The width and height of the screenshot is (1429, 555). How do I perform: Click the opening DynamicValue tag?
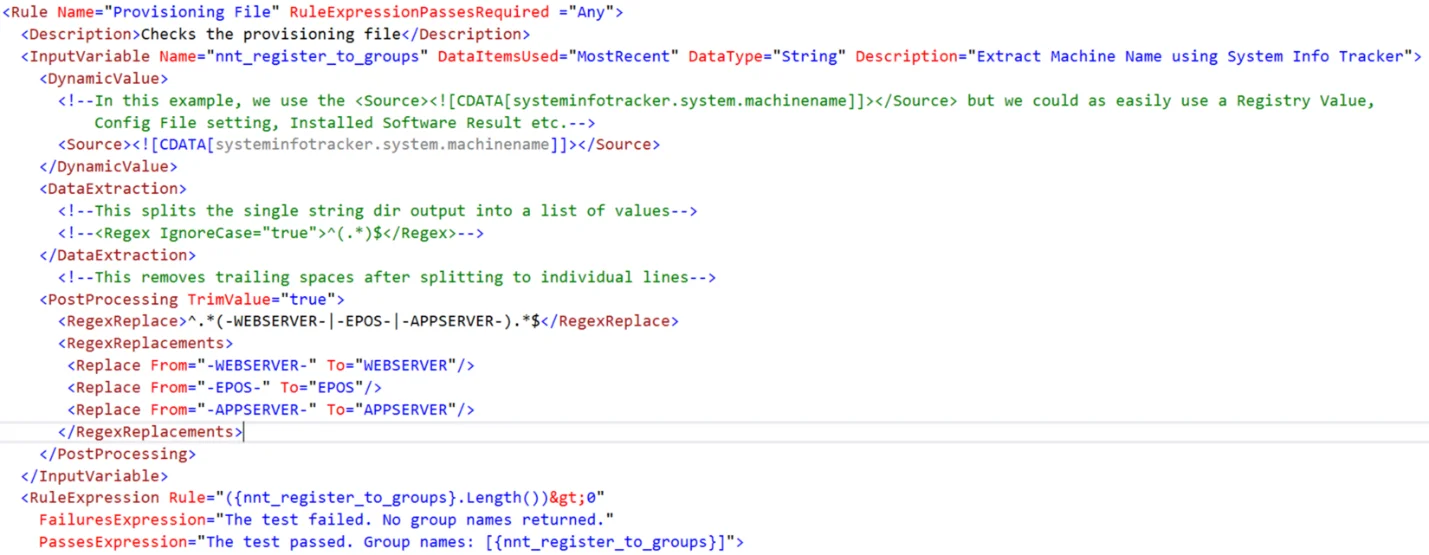tap(104, 78)
